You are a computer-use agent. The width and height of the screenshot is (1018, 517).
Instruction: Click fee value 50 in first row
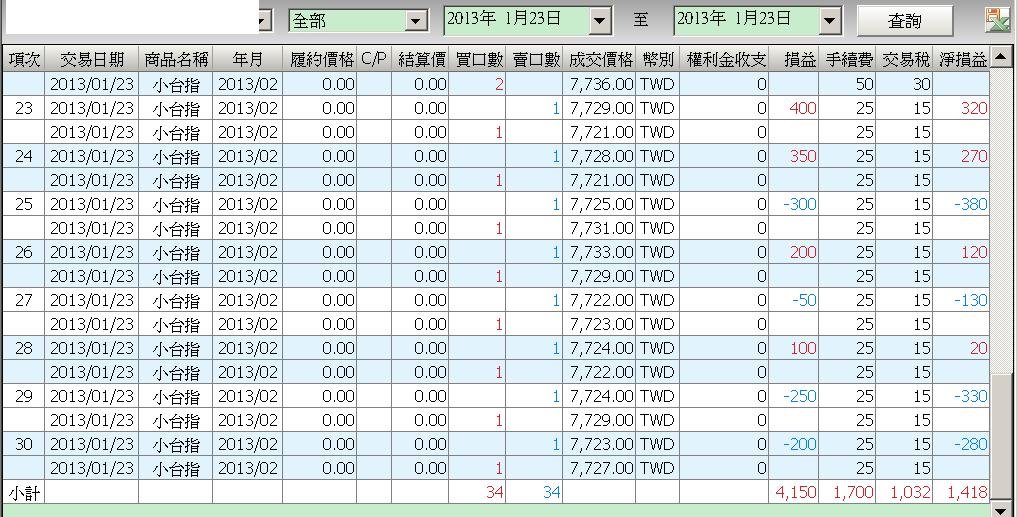point(865,84)
